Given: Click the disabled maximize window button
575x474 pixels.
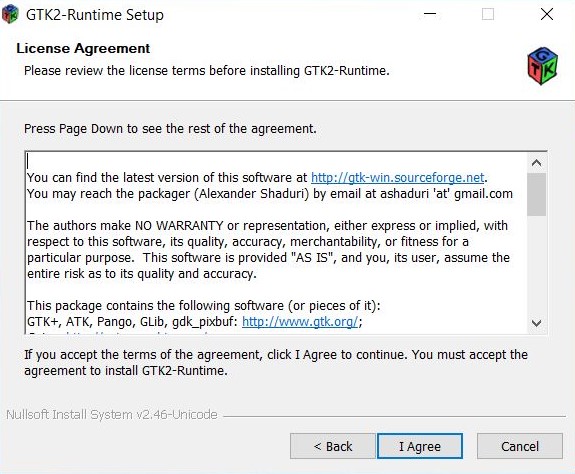Looking at the screenshot, I should click(488, 14).
